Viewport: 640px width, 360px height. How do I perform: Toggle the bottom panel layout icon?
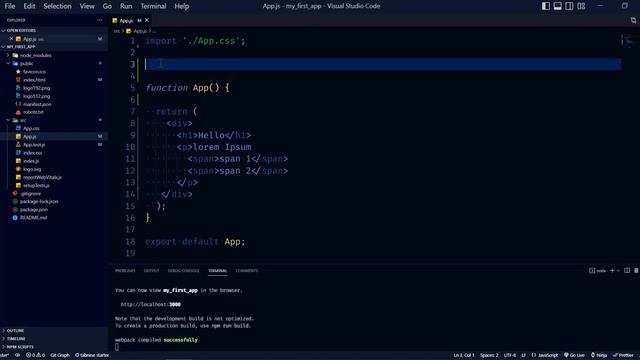[558, 6]
